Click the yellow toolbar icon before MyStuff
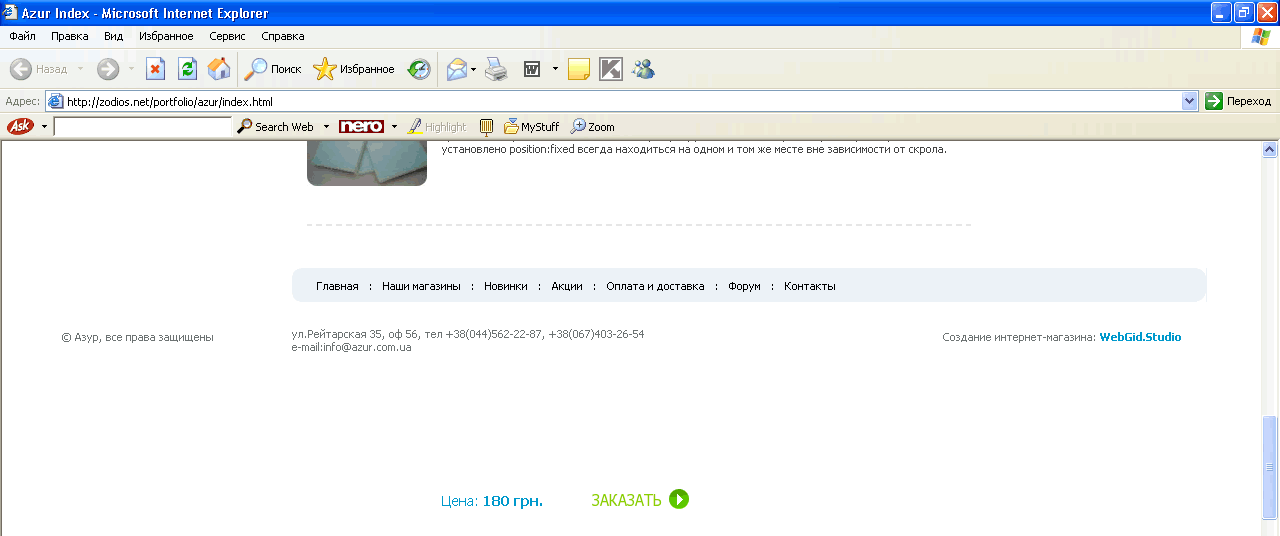 pos(487,127)
